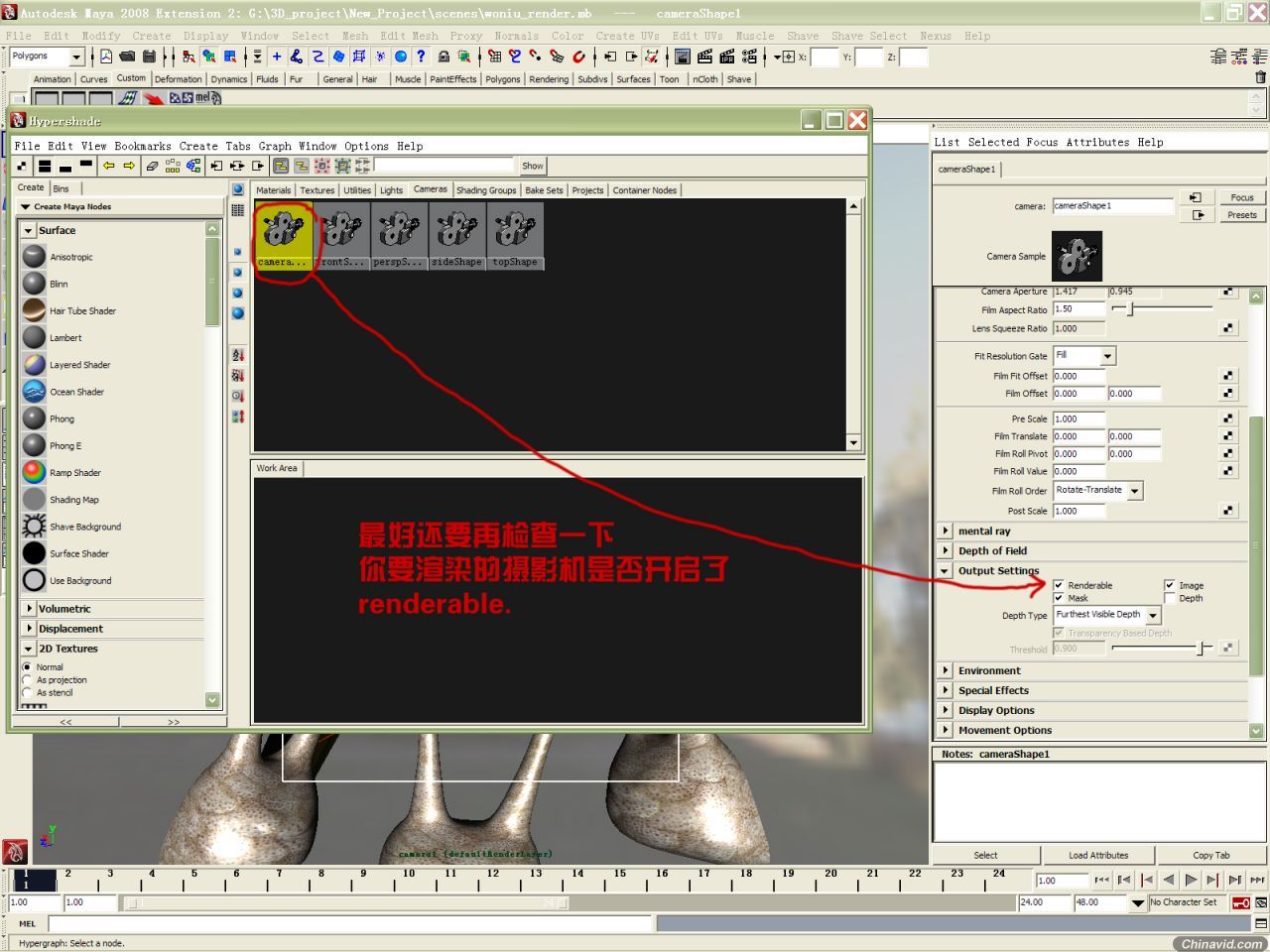Image resolution: width=1270 pixels, height=952 pixels.
Task: Click the New Scene icon in Maya toolbar
Action: pyautogui.click(x=106, y=57)
